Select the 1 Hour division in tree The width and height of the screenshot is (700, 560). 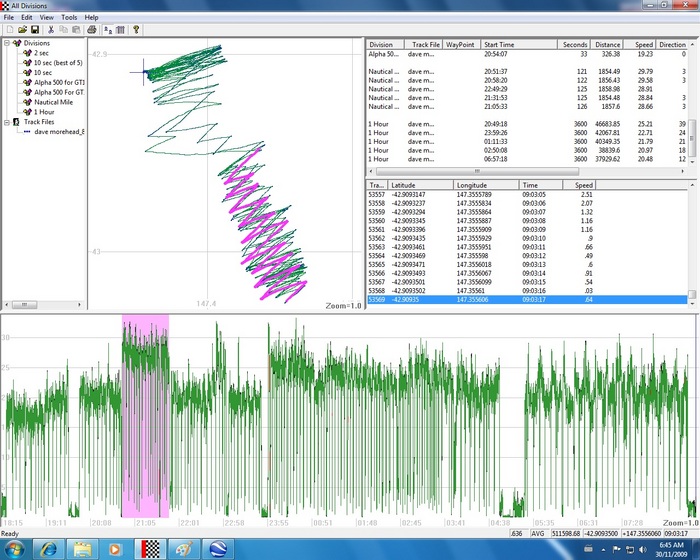[x=44, y=112]
